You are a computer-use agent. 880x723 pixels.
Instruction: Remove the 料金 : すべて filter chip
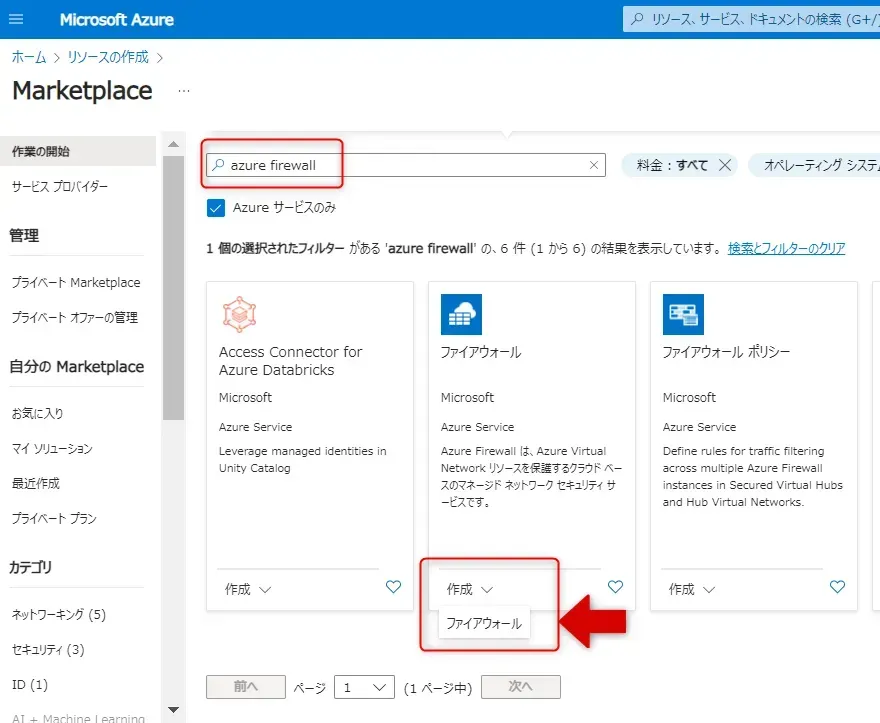coord(725,165)
